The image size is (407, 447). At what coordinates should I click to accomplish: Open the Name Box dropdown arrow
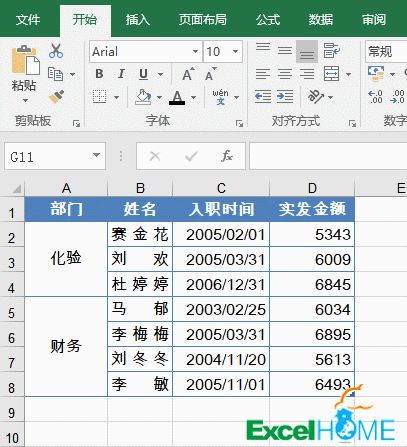pyautogui.click(x=96, y=155)
